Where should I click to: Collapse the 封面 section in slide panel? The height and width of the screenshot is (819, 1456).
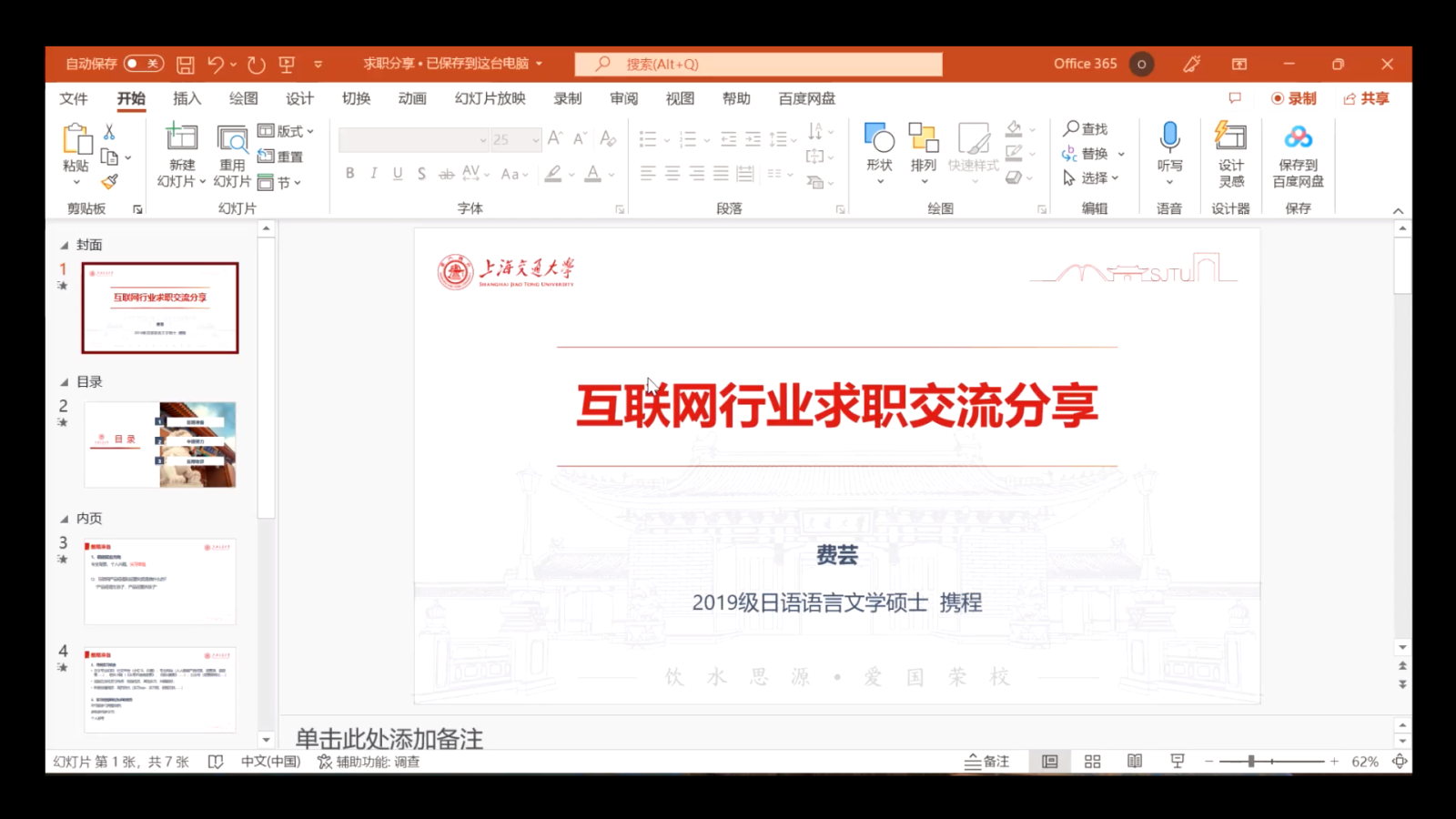pos(65,246)
